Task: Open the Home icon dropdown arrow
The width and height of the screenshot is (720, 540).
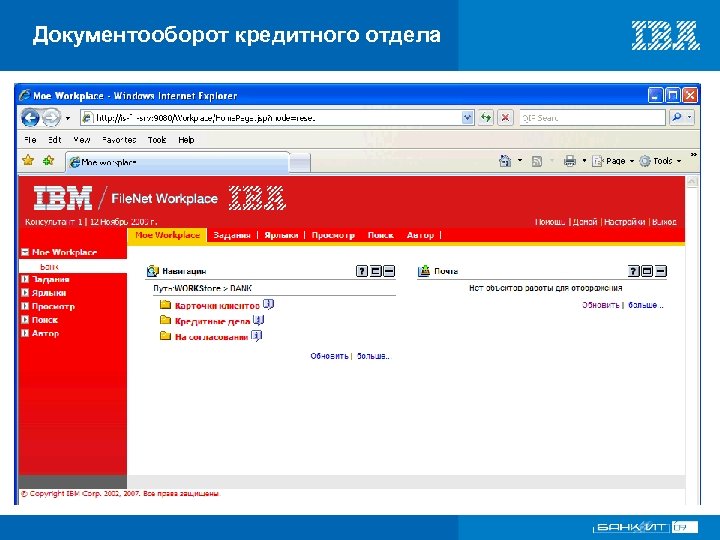Action: [520, 161]
